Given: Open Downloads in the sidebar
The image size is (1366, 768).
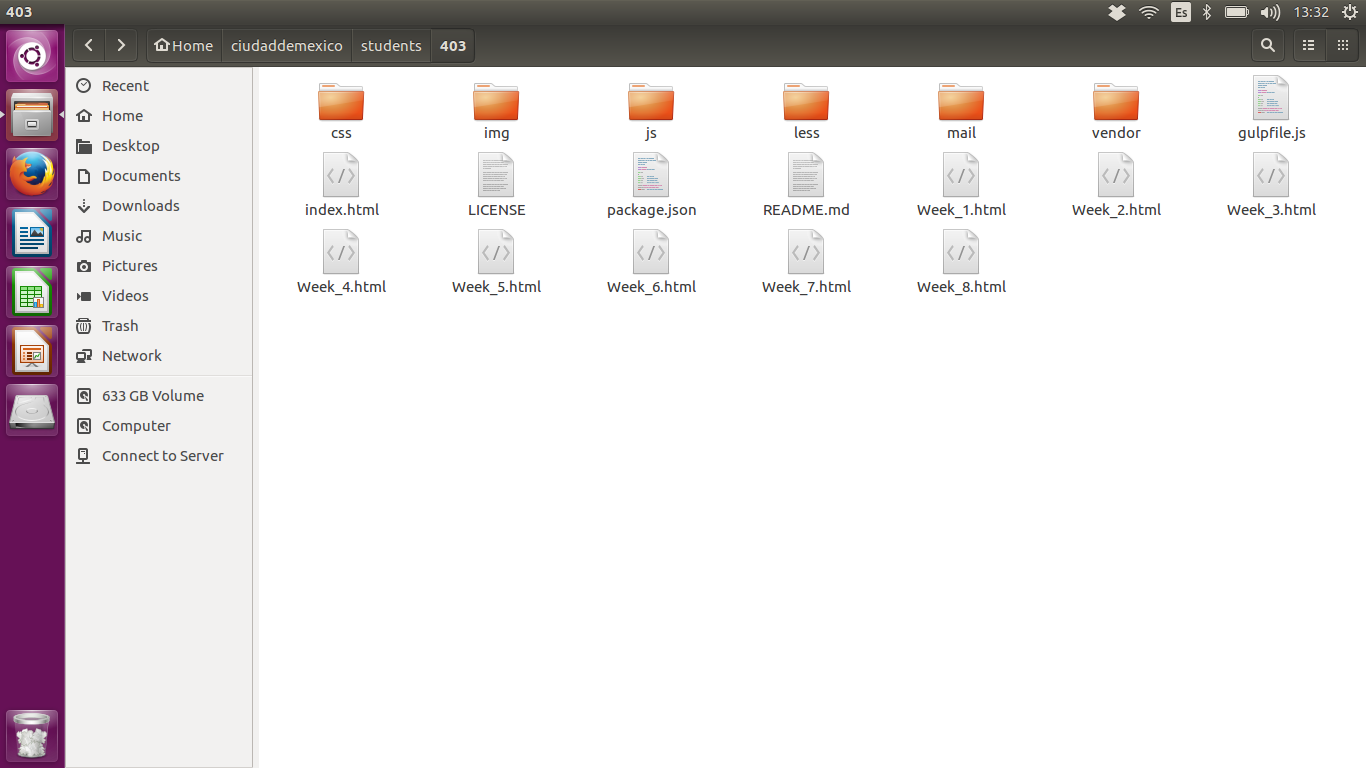Looking at the screenshot, I should pyautogui.click(x=160, y=206).
